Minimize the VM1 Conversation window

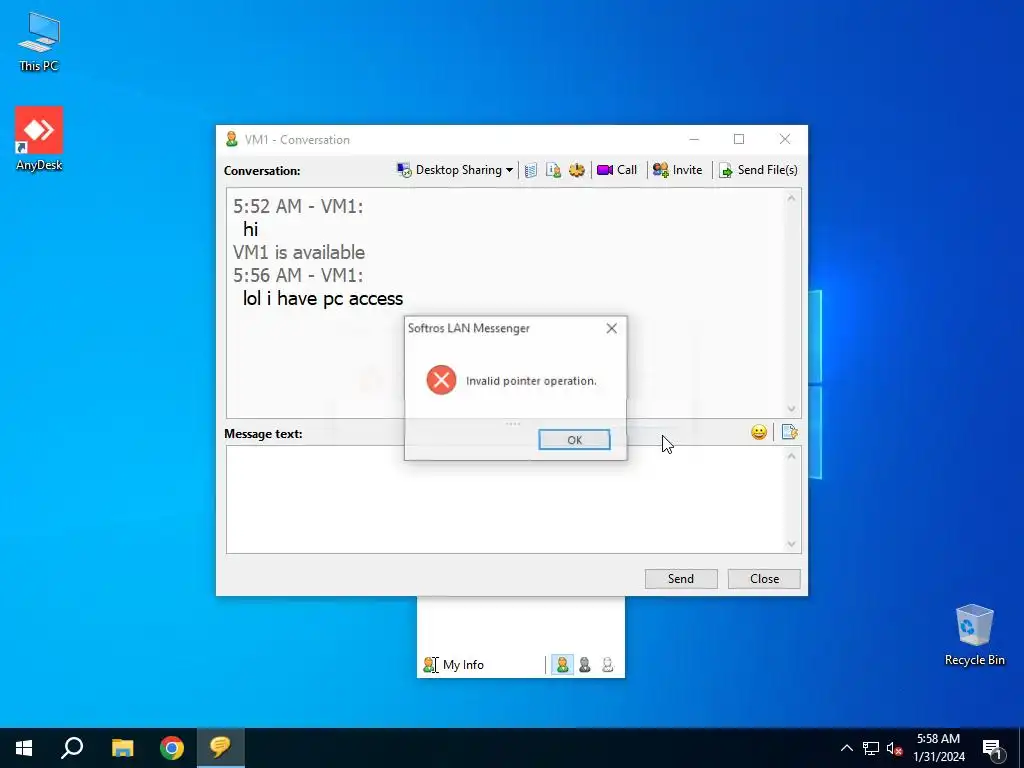[x=694, y=139]
